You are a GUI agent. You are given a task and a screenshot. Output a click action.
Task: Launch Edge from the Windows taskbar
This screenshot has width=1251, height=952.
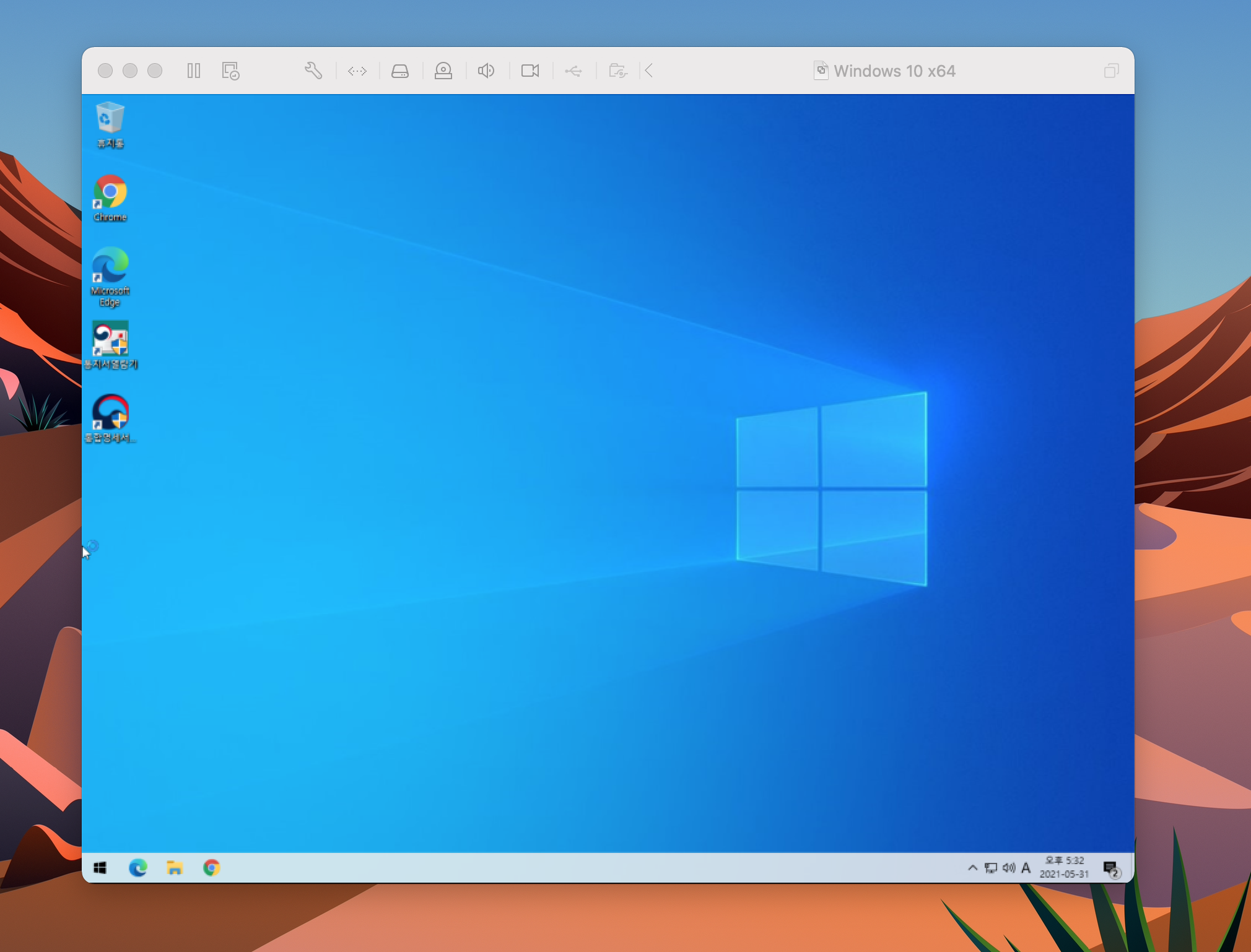137,868
